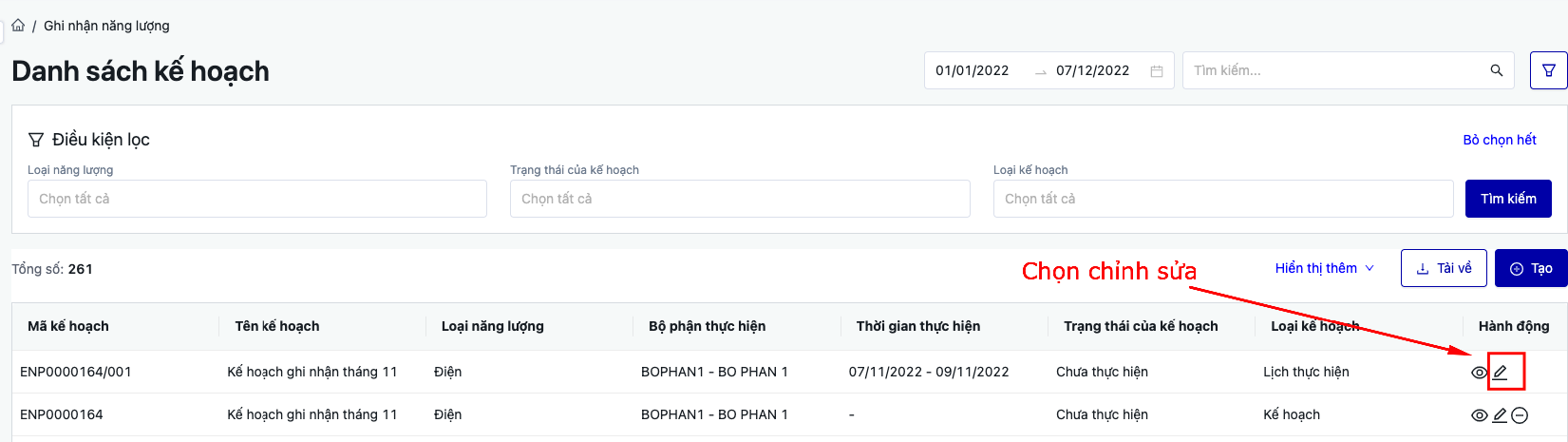The height and width of the screenshot is (442, 1568).
Task: Open the Loại năng lượng dropdown
Action: click(256, 199)
